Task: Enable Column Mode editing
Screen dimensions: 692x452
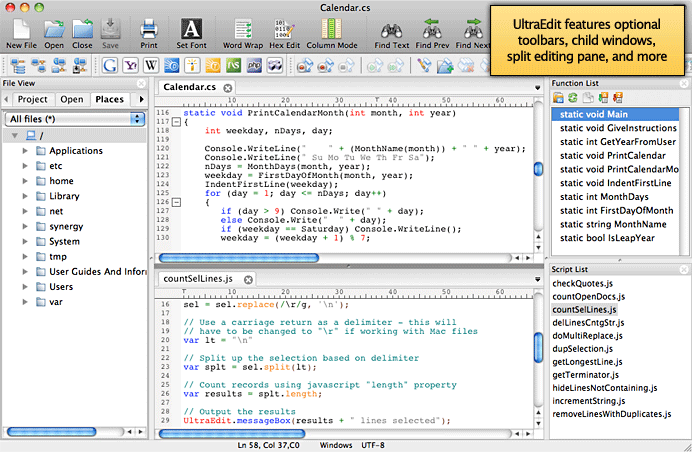Action: [x=333, y=28]
